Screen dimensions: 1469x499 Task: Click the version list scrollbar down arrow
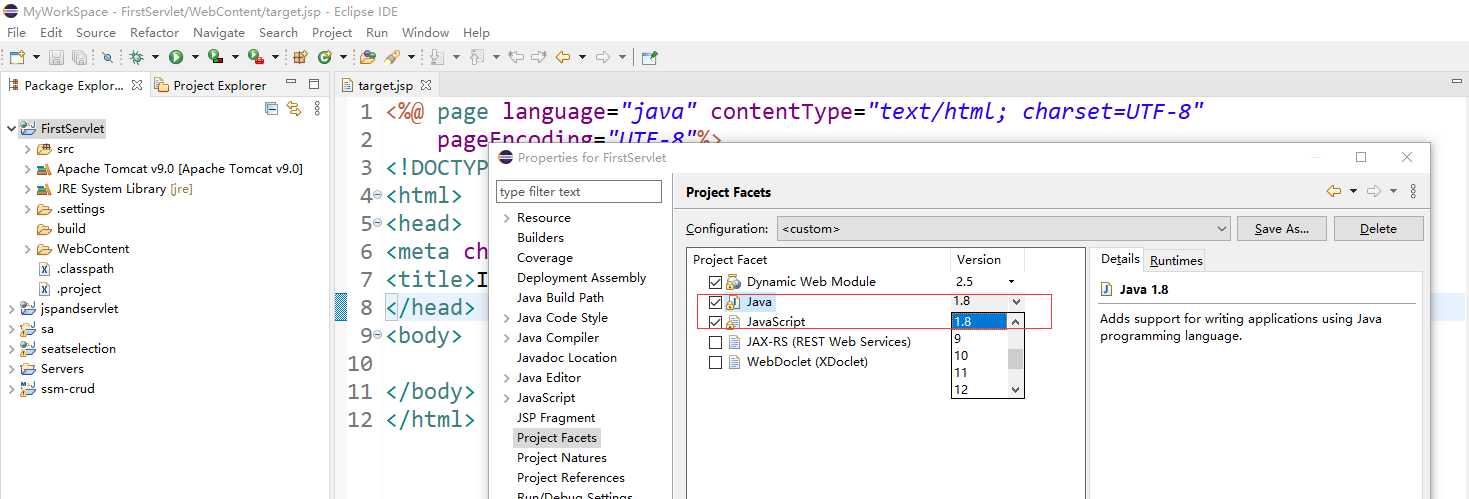(x=1016, y=390)
